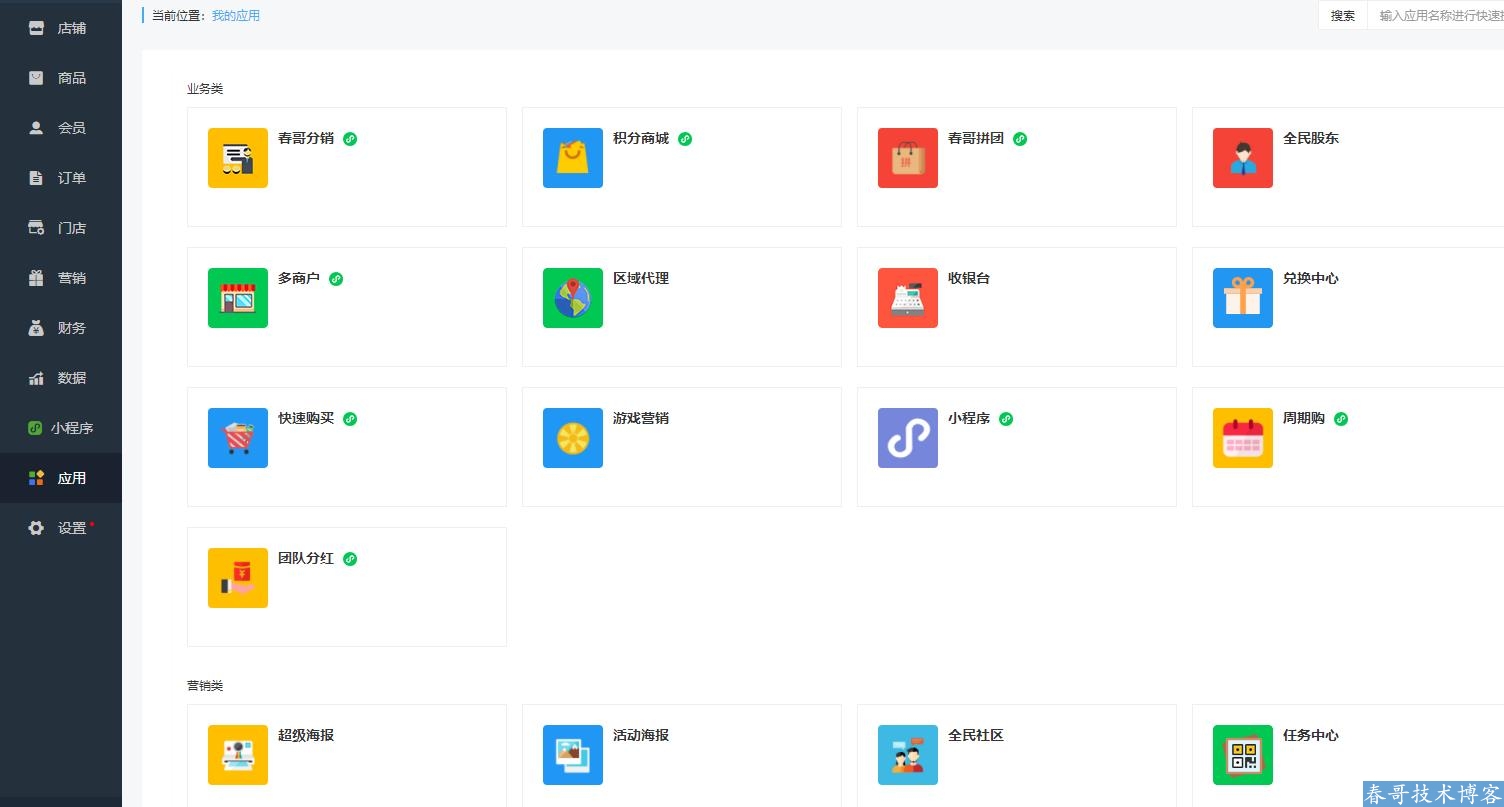Click the 我的应用 breadcrumb link

click(x=236, y=16)
